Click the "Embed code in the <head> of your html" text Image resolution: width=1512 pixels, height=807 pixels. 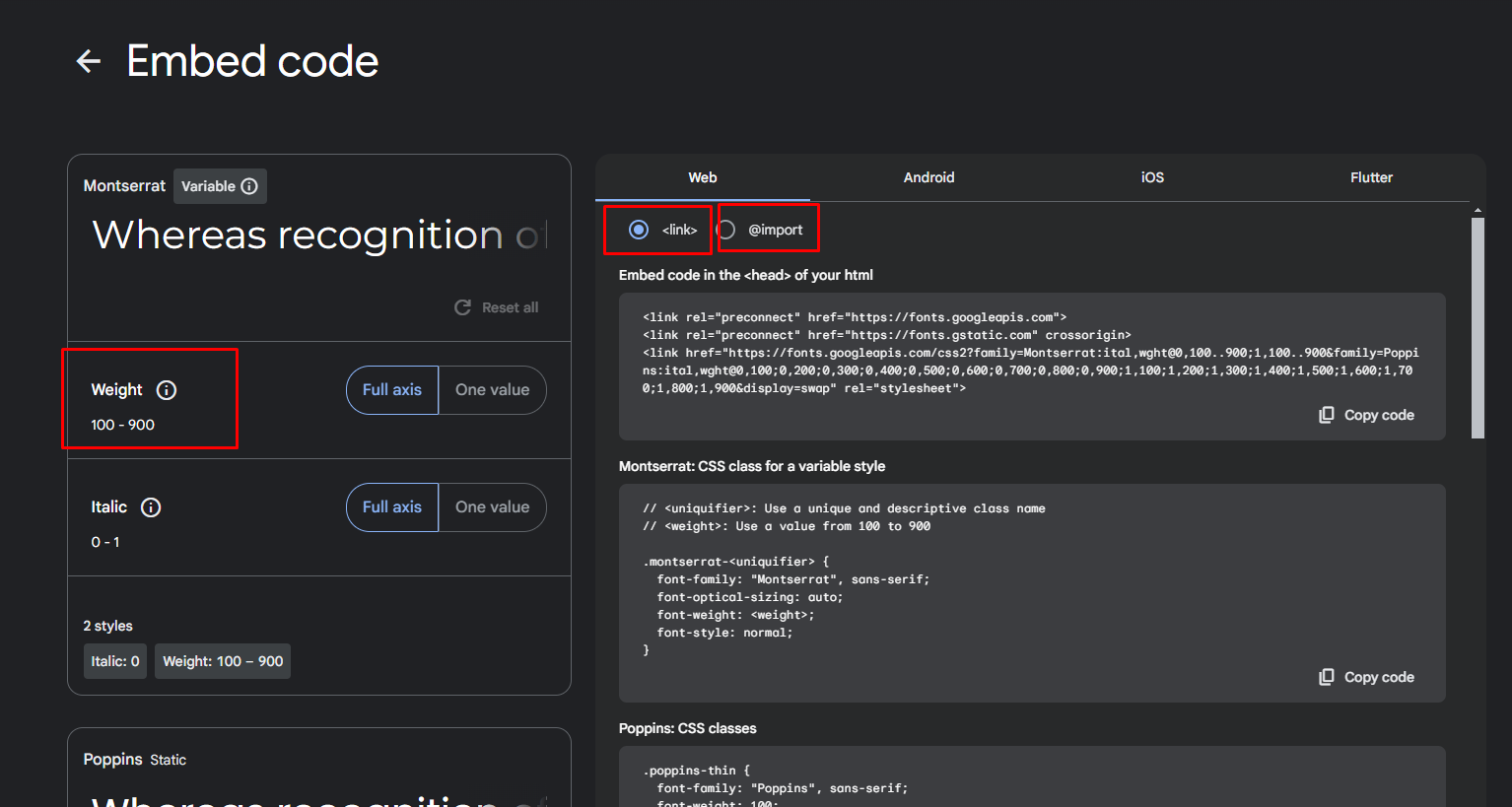pyautogui.click(x=746, y=275)
